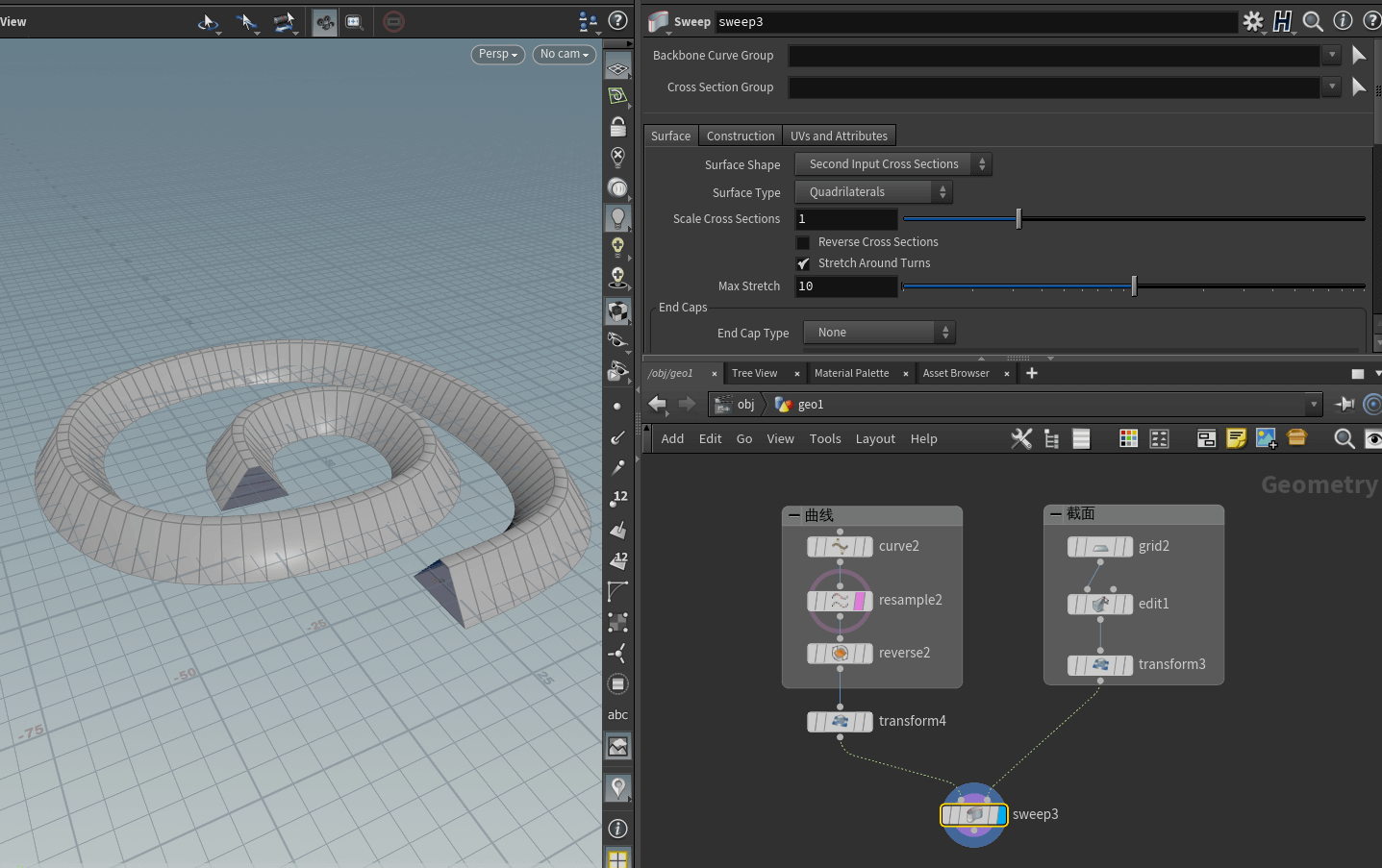The width and height of the screenshot is (1382, 868).
Task: Uncheck Stretch Around Turns
Action: click(x=803, y=263)
